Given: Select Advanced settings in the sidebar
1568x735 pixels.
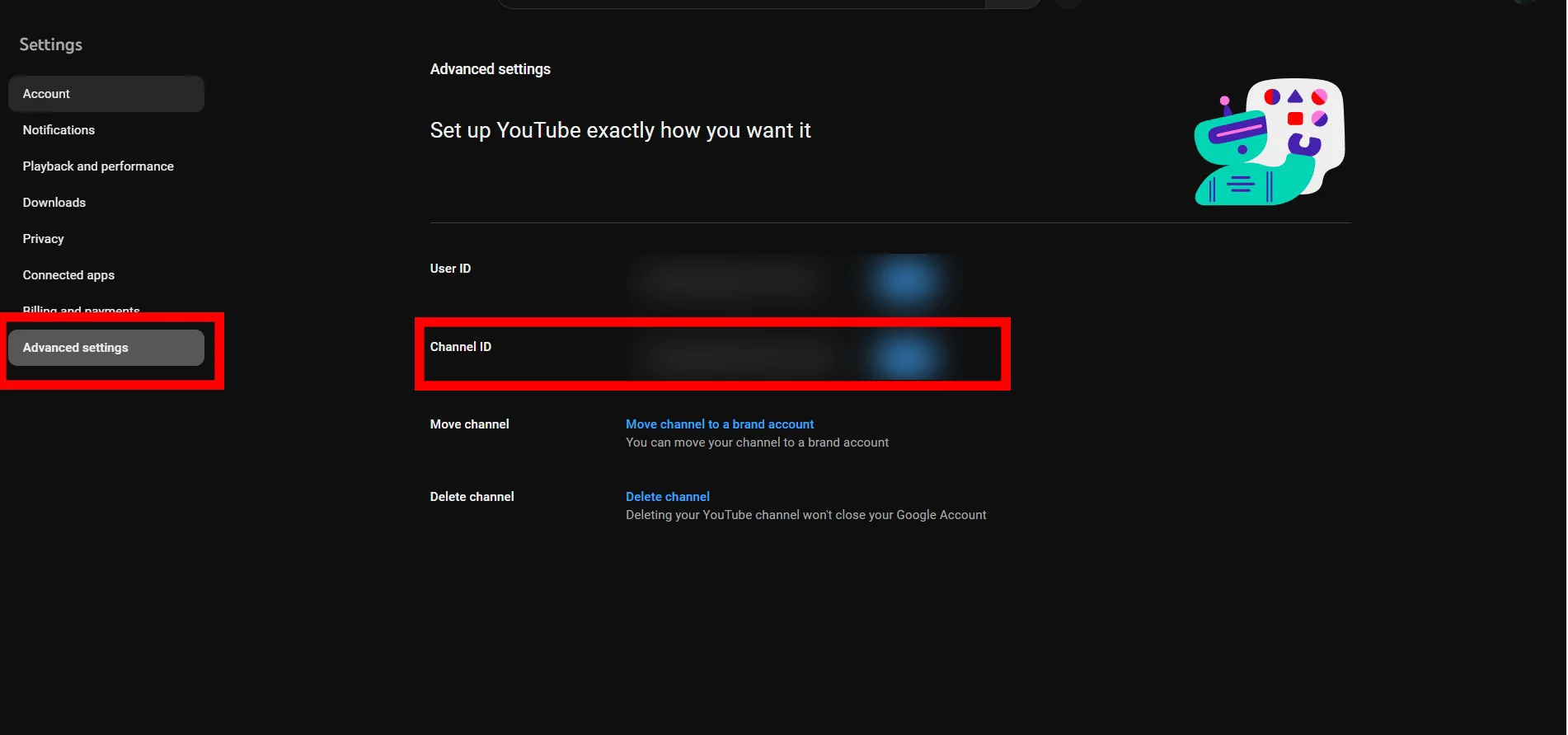Looking at the screenshot, I should (x=106, y=348).
